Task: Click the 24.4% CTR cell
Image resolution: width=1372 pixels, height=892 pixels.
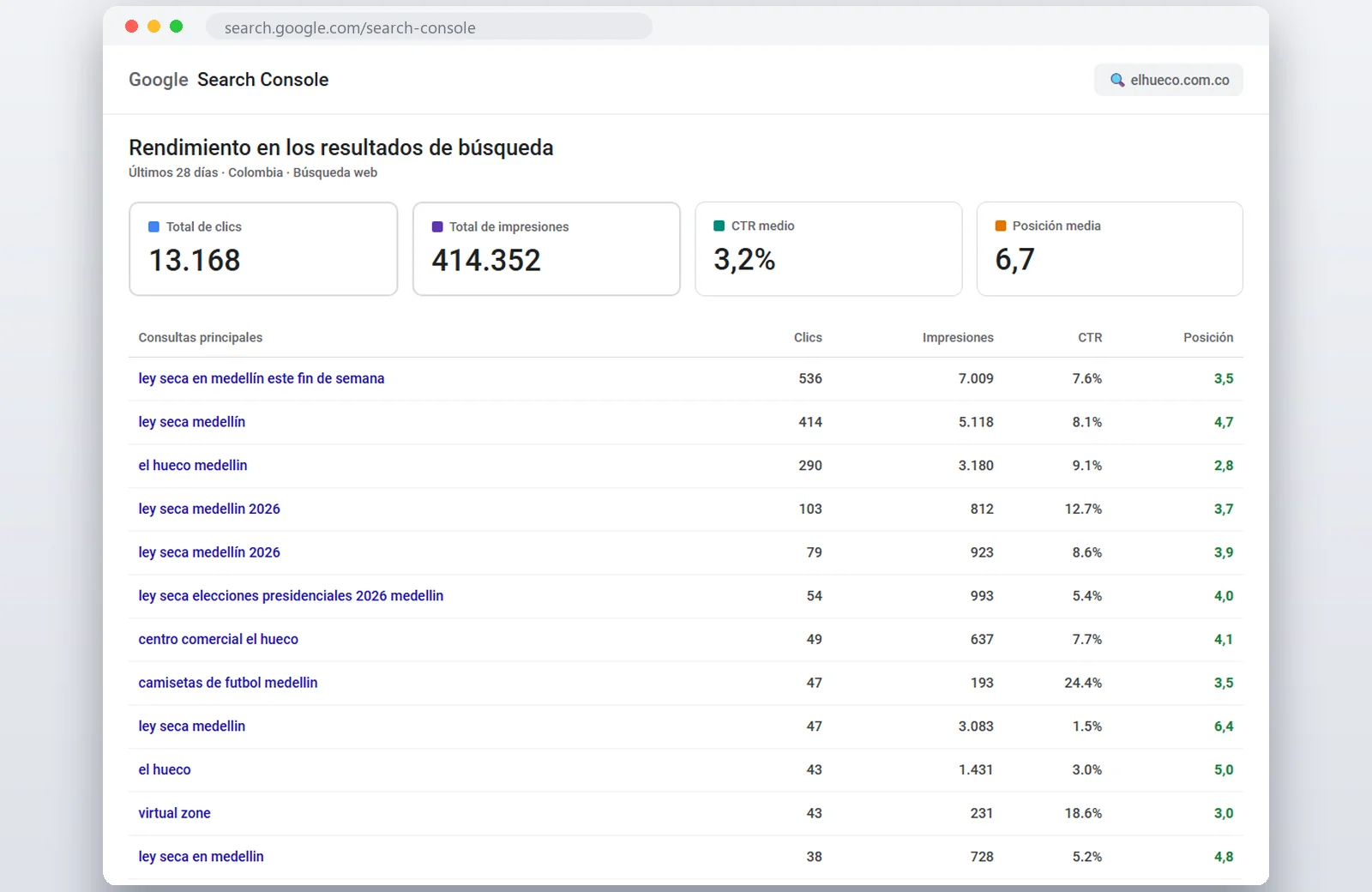Action: (1084, 683)
